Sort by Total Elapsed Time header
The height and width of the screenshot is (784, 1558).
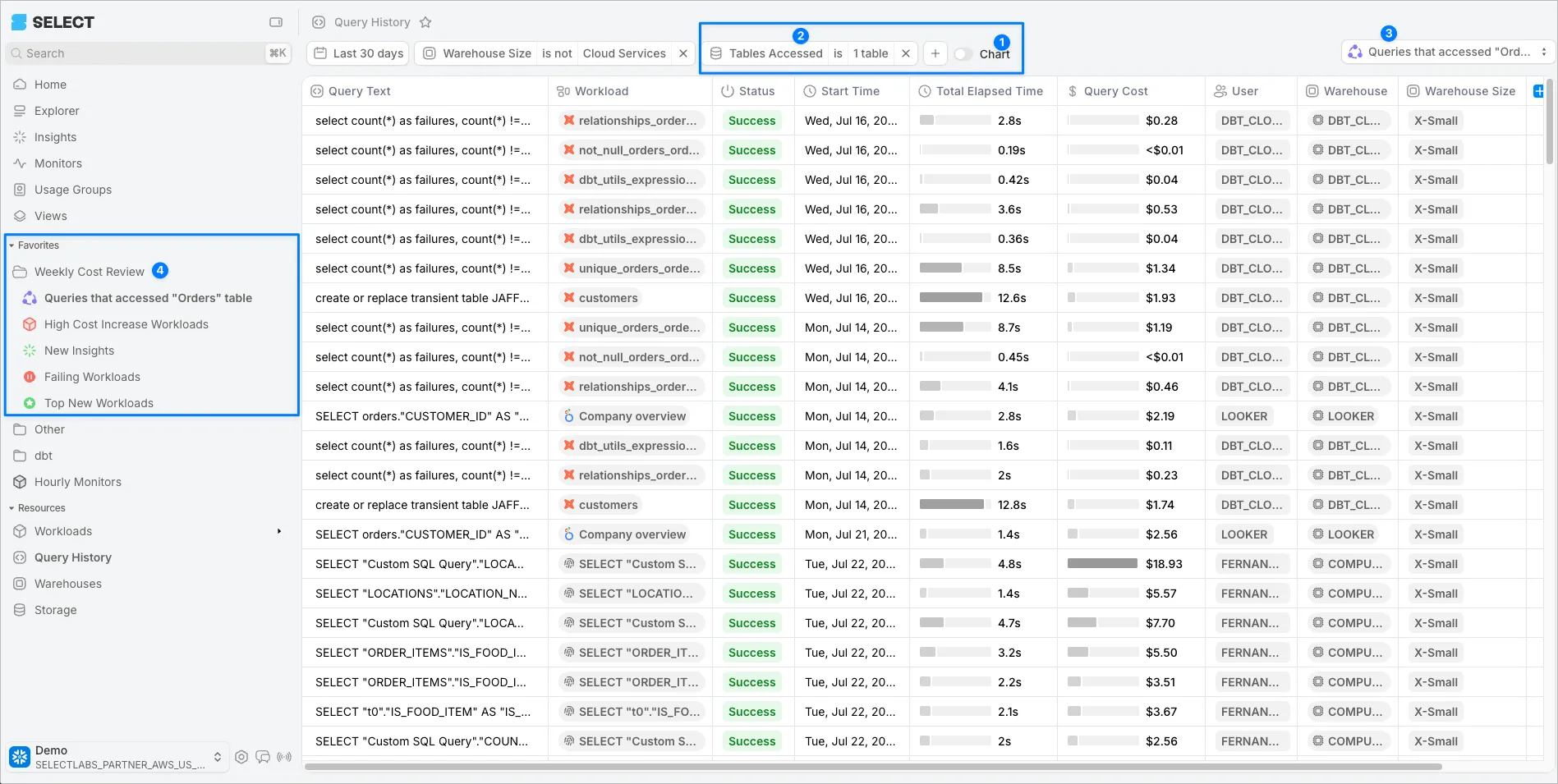[x=983, y=91]
